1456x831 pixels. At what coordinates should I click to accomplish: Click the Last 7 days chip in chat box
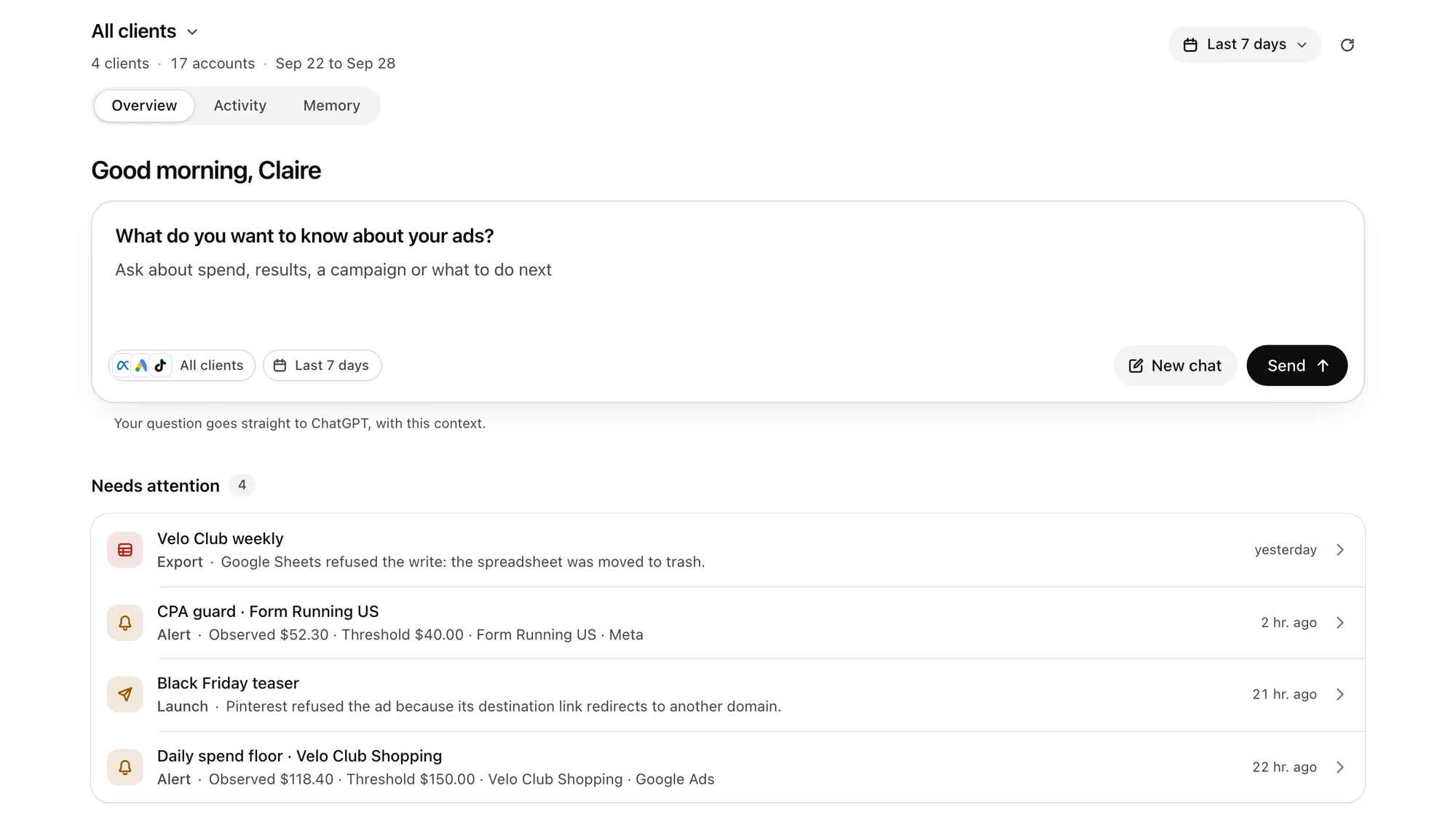click(x=322, y=366)
